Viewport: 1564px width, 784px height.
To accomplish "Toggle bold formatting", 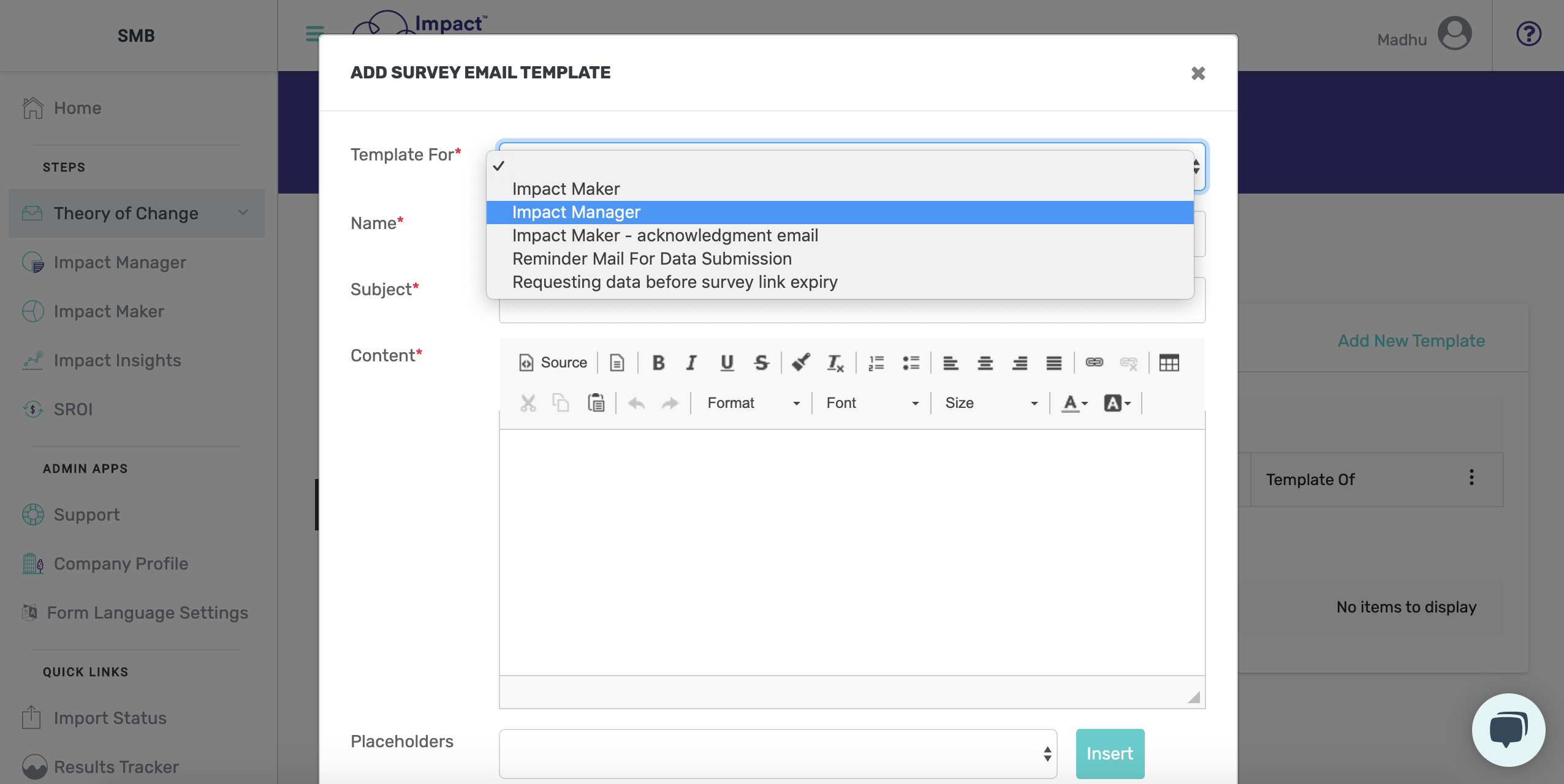I will (659, 363).
